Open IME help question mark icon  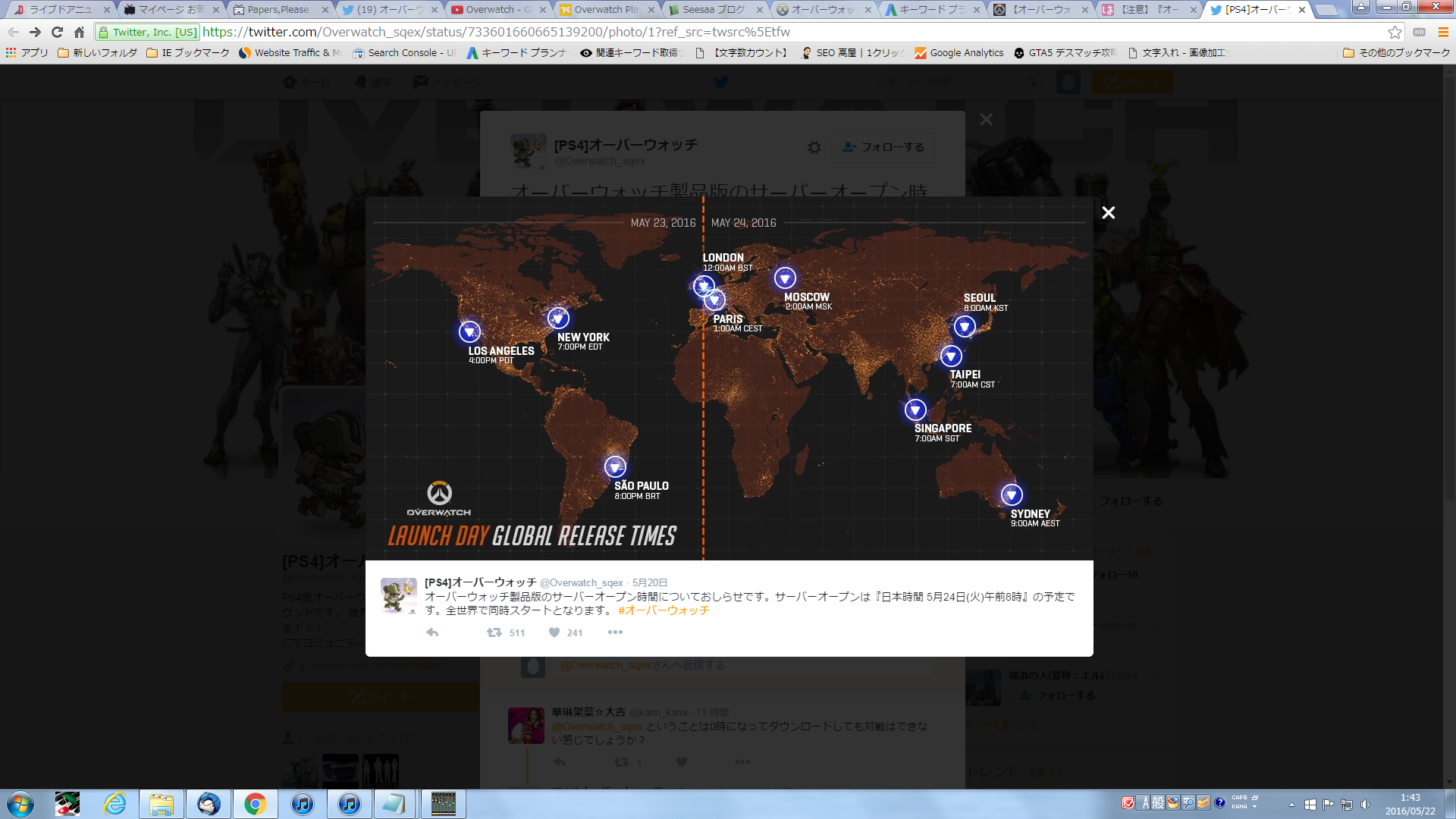(1219, 802)
